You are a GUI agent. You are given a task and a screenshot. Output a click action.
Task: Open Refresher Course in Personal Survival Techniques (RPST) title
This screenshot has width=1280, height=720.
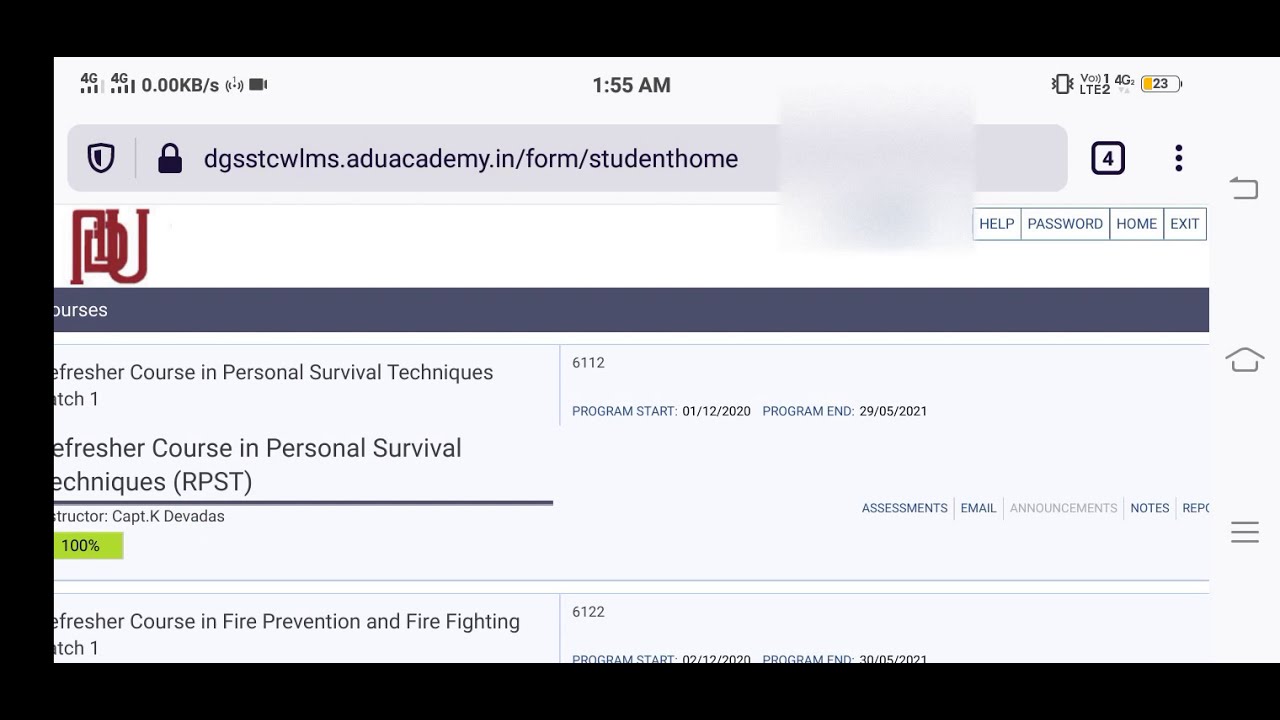click(x=258, y=465)
